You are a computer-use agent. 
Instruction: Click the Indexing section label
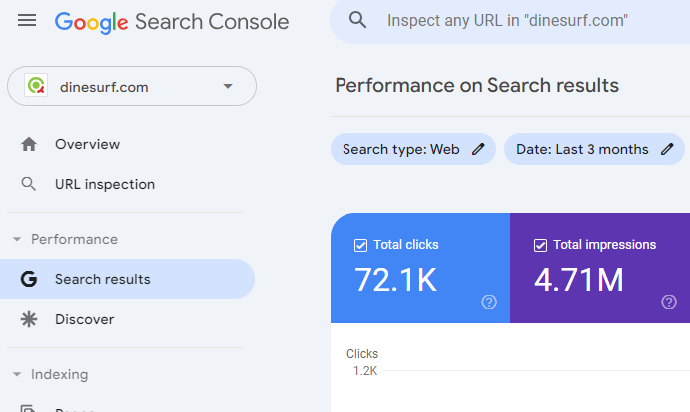point(59,375)
